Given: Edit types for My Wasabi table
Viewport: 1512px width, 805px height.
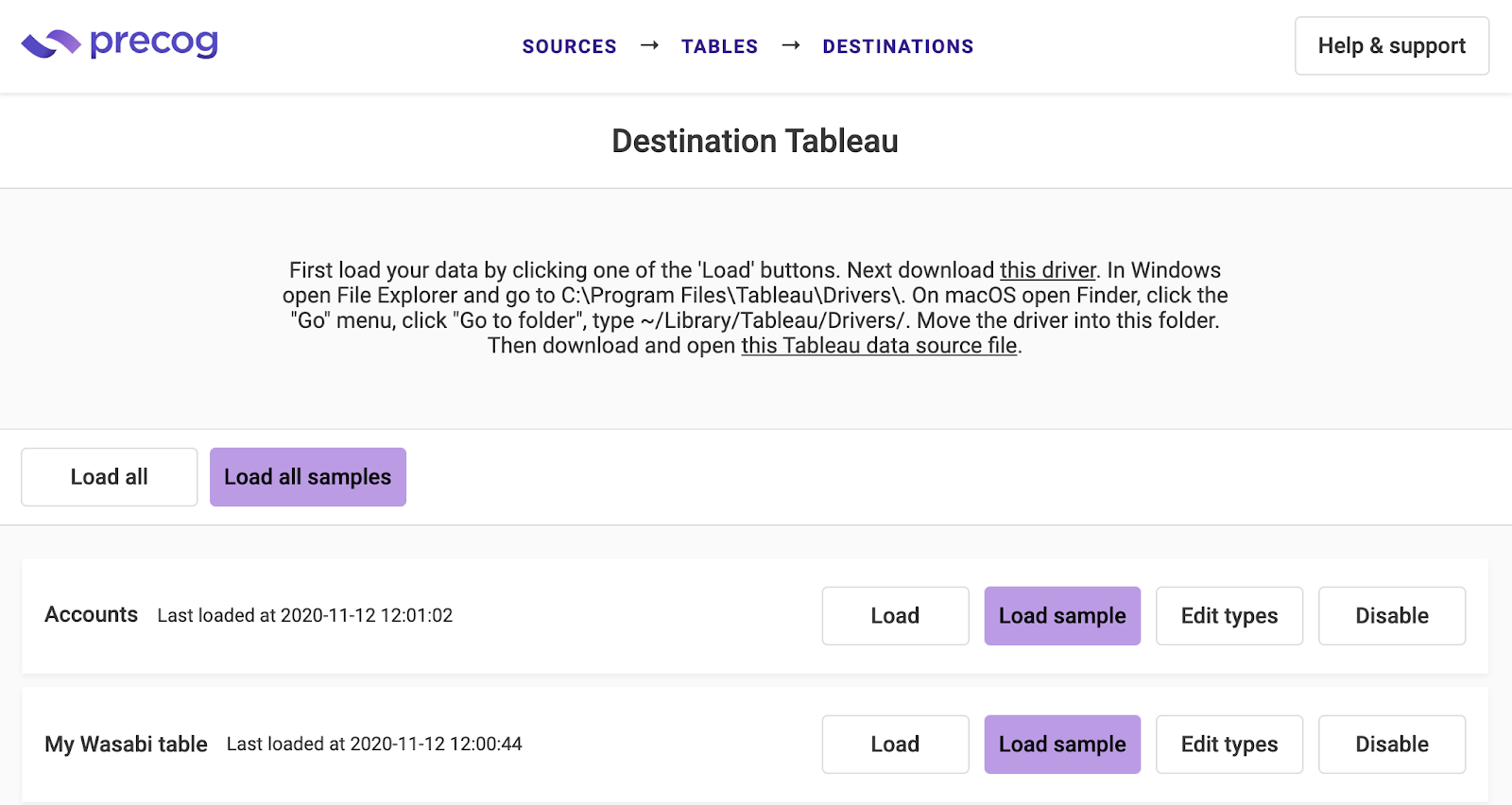Looking at the screenshot, I should coord(1229,745).
